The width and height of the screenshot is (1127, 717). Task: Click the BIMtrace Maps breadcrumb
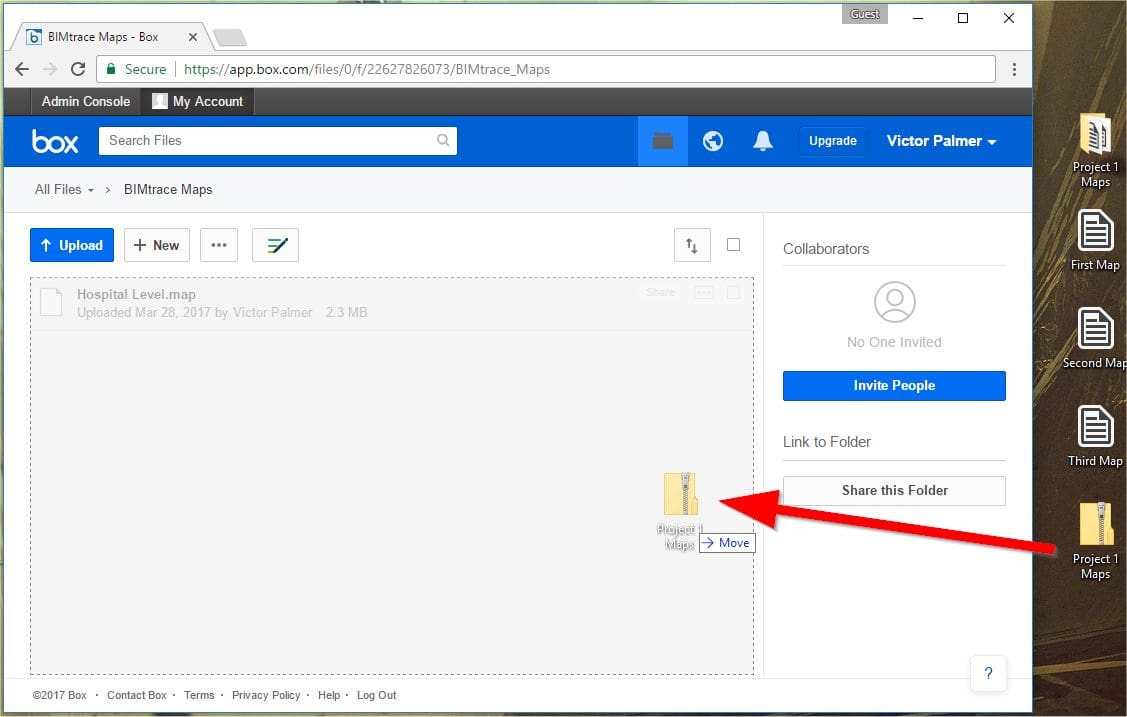pyautogui.click(x=167, y=190)
